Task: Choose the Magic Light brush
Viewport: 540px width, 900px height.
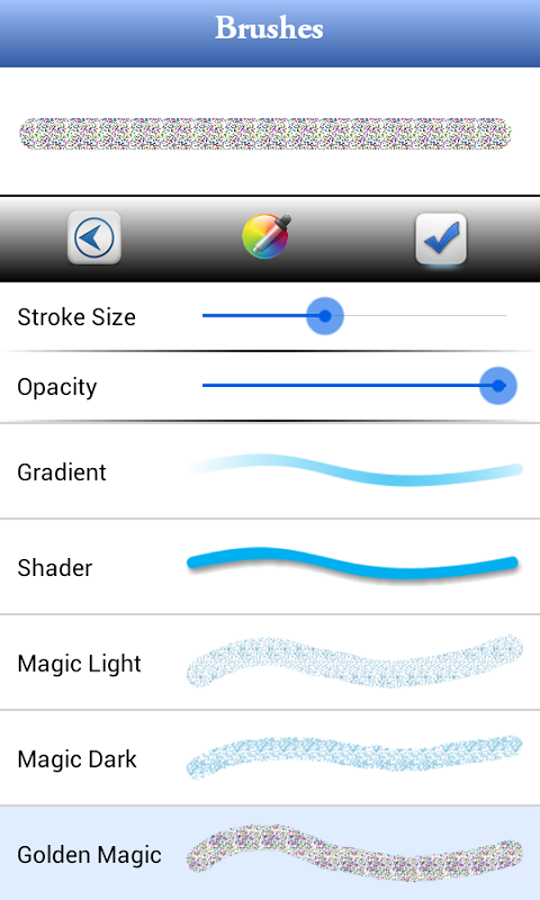Action: (270, 663)
